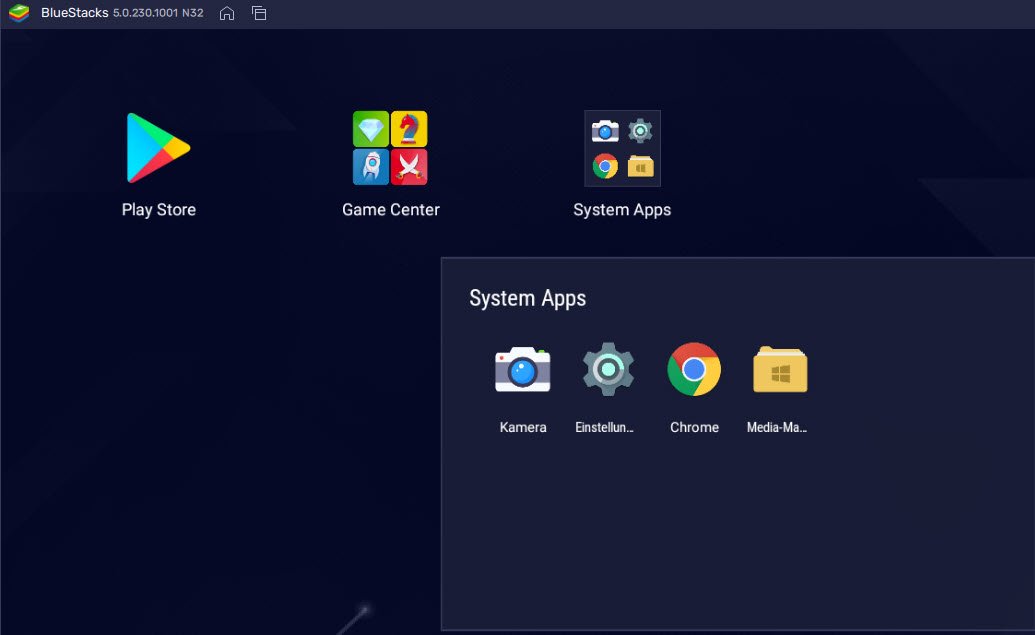Go to BlueStacks home screen

pos(226,13)
